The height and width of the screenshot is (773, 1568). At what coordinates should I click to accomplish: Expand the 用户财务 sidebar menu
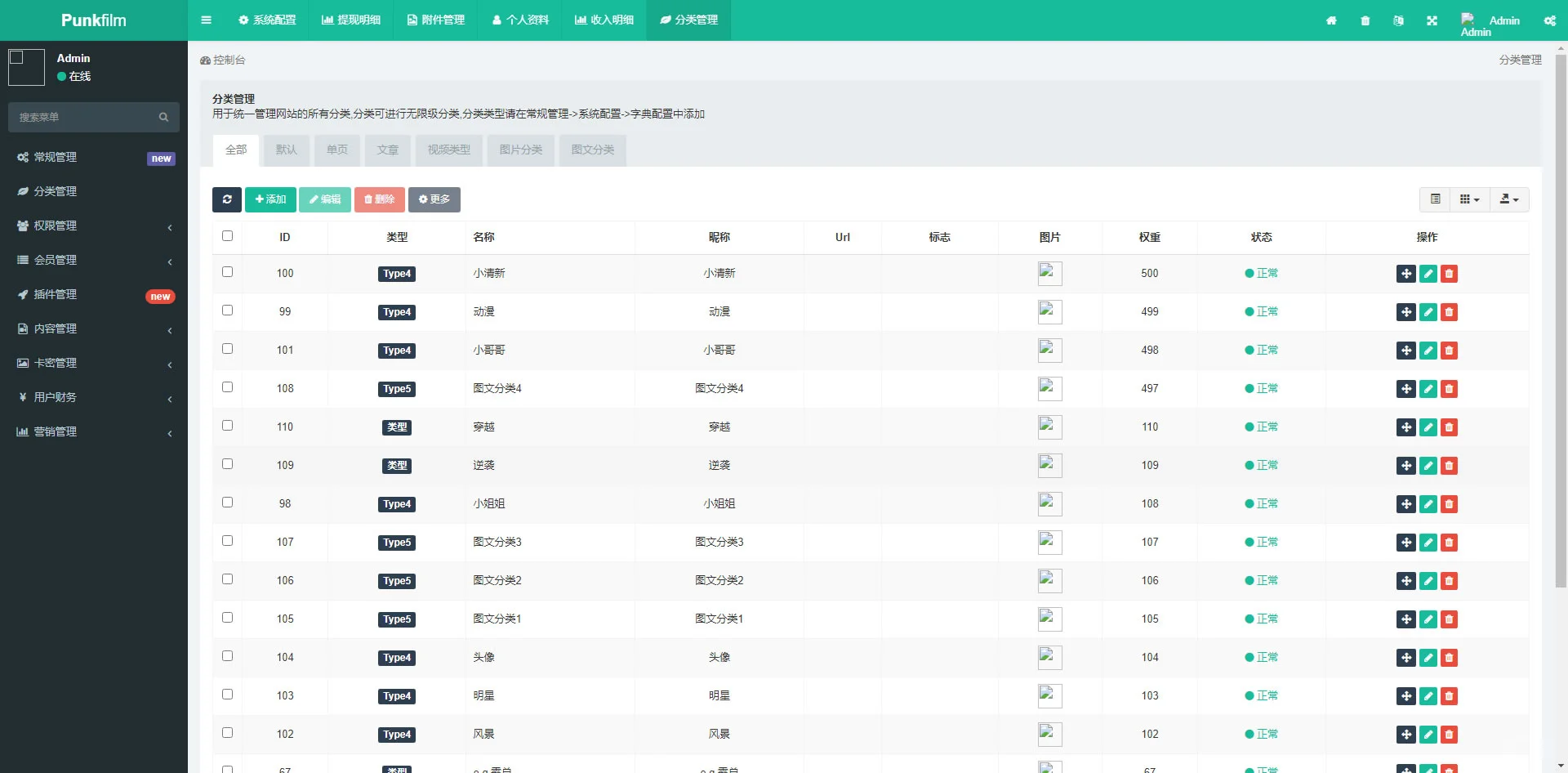click(x=94, y=397)
